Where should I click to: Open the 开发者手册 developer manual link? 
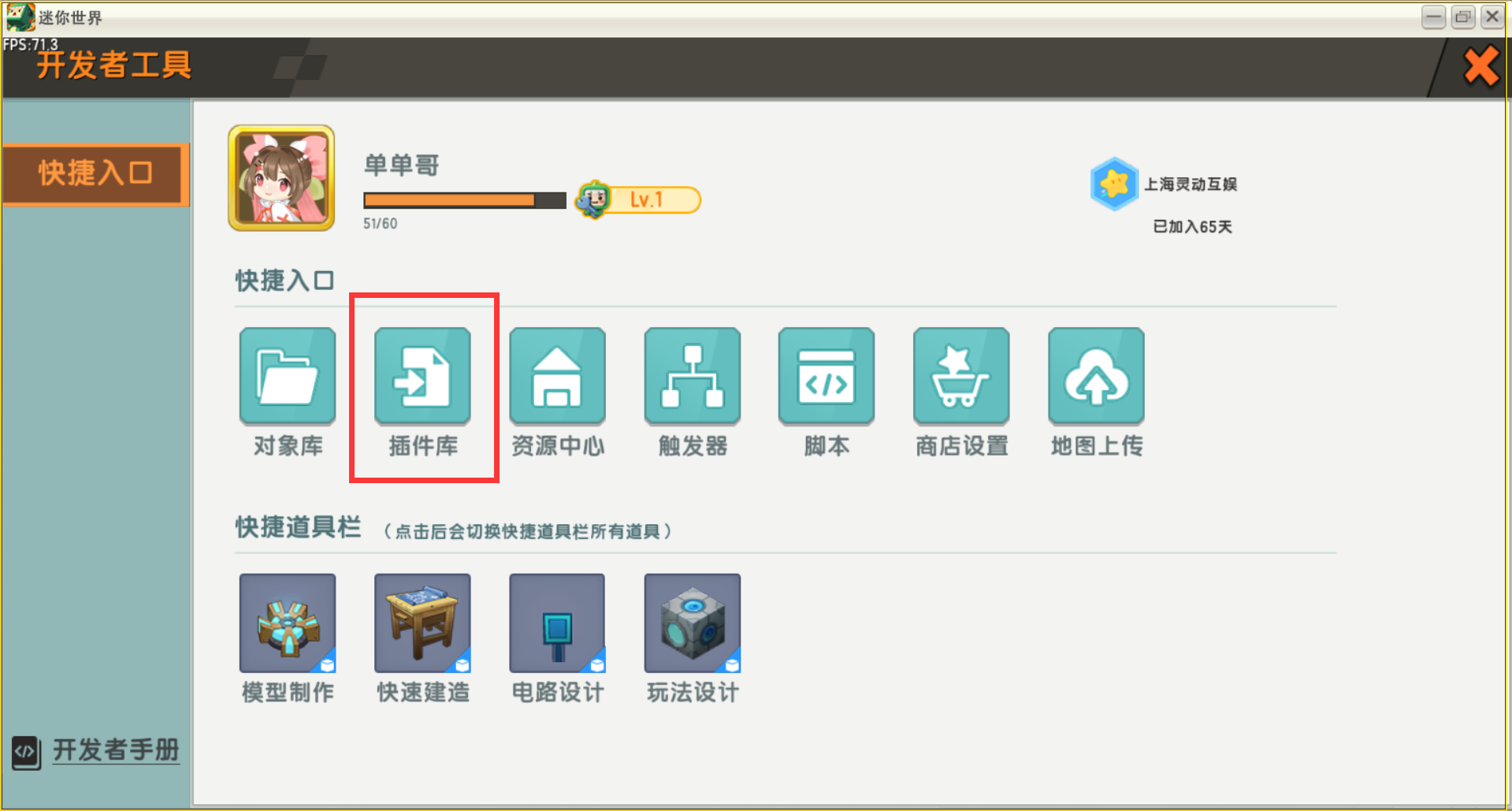pyautogui.click(x=116, y=750)
